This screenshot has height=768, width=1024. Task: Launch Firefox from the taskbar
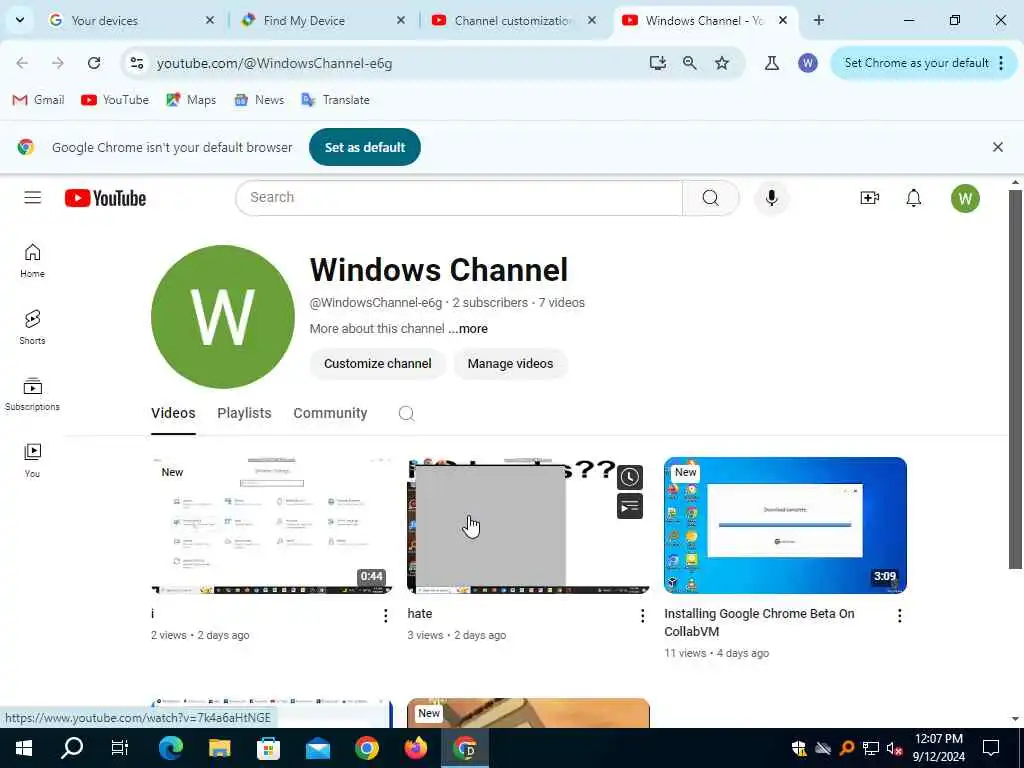pyautogui.click(x=415, y=748)
